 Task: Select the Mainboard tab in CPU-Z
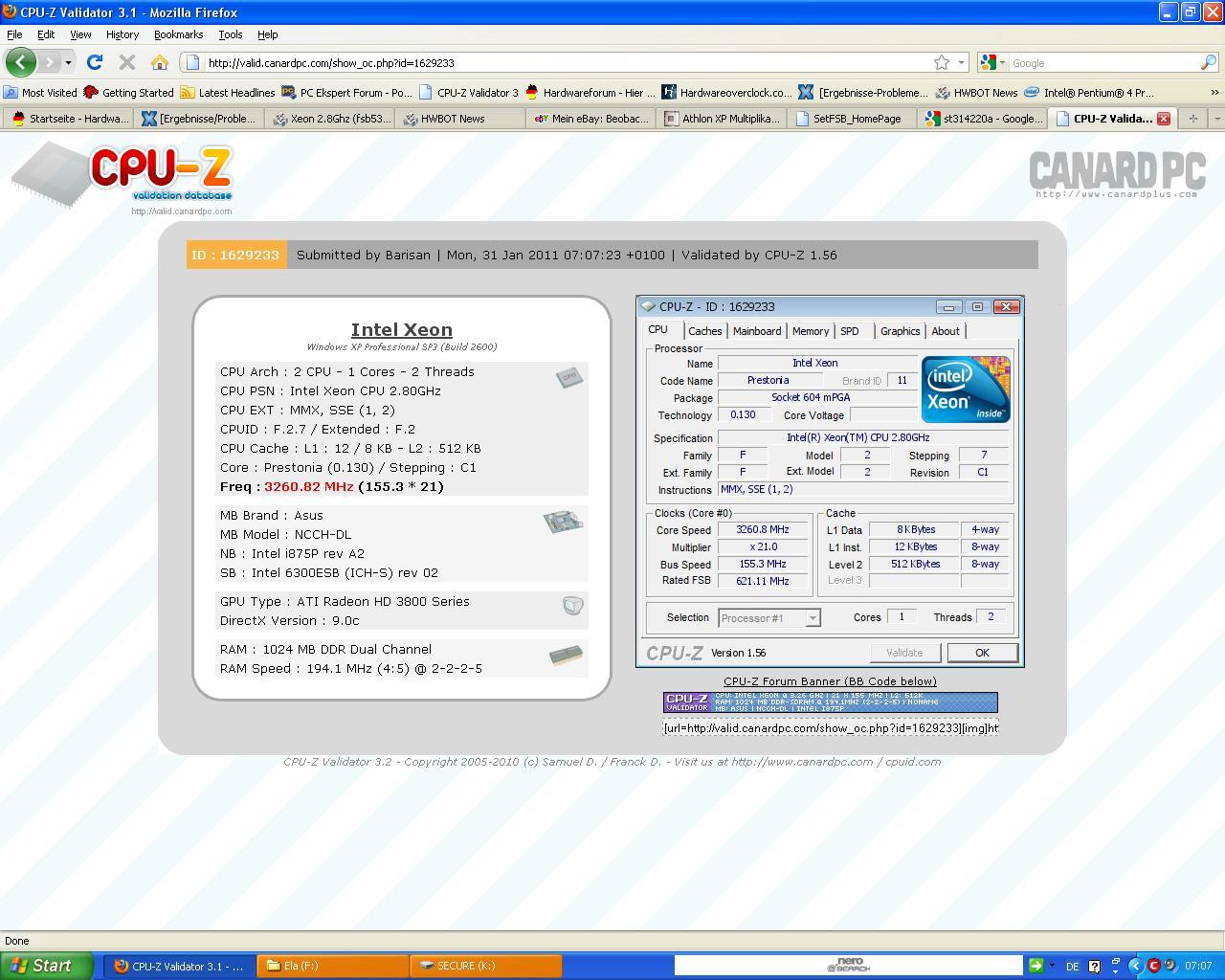756,331
